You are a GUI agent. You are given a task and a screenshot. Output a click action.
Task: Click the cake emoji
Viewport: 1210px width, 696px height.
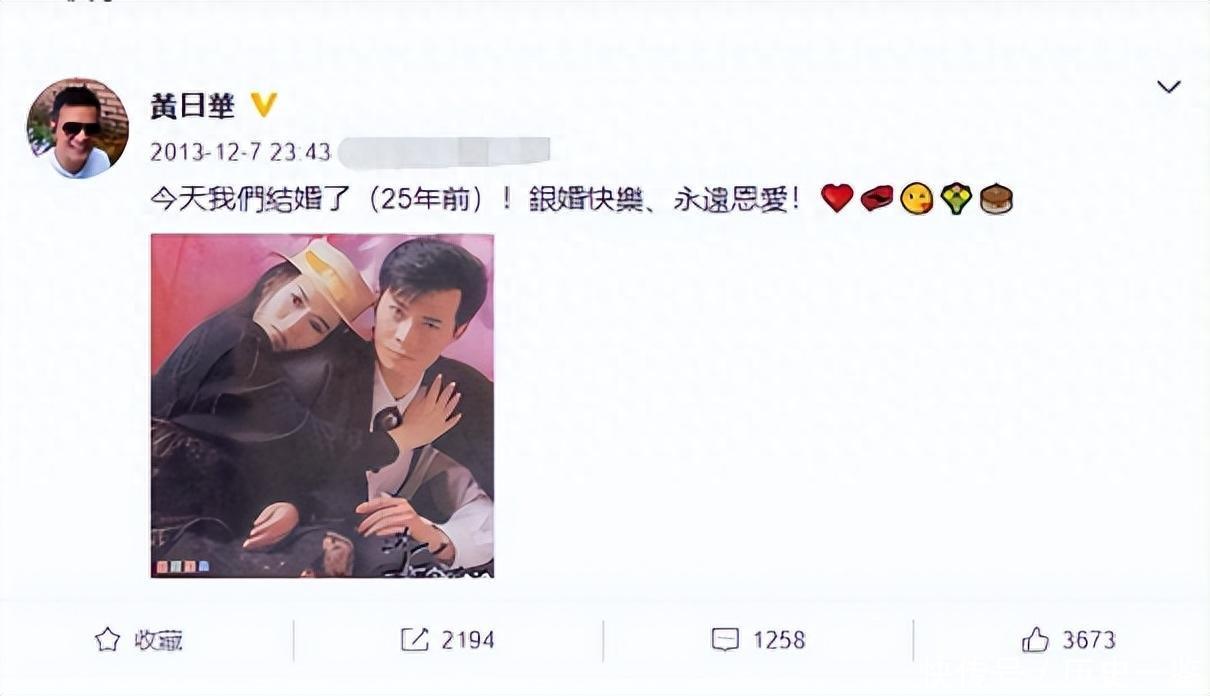[997, 199]
